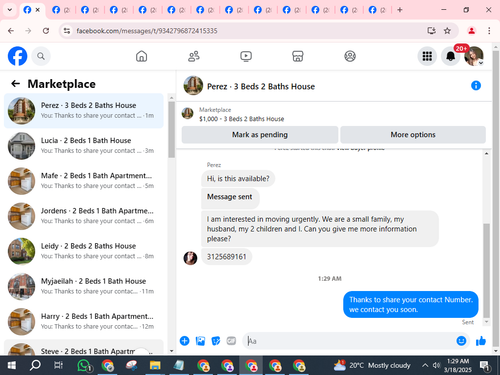
Task: Open WhatsApp from taskbar
Action: 84,365
